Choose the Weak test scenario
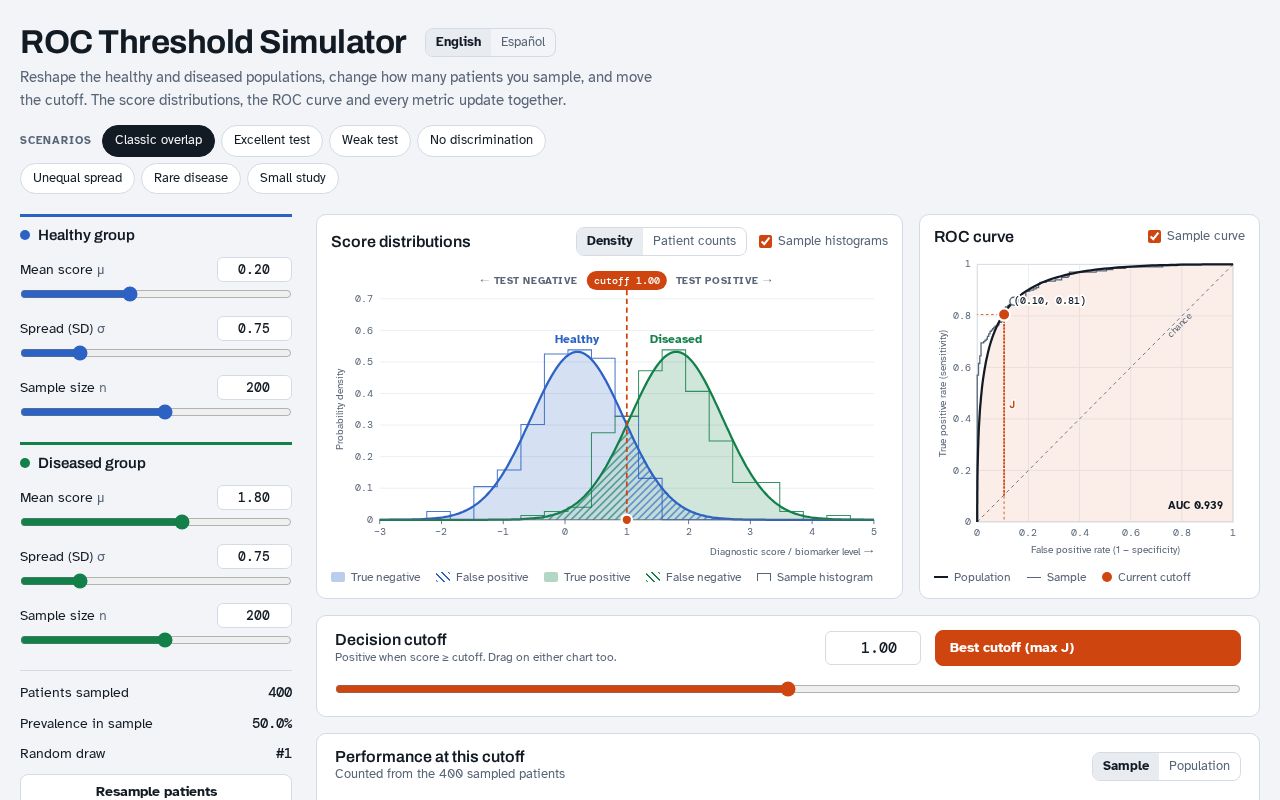 click(x=370, y=140)
